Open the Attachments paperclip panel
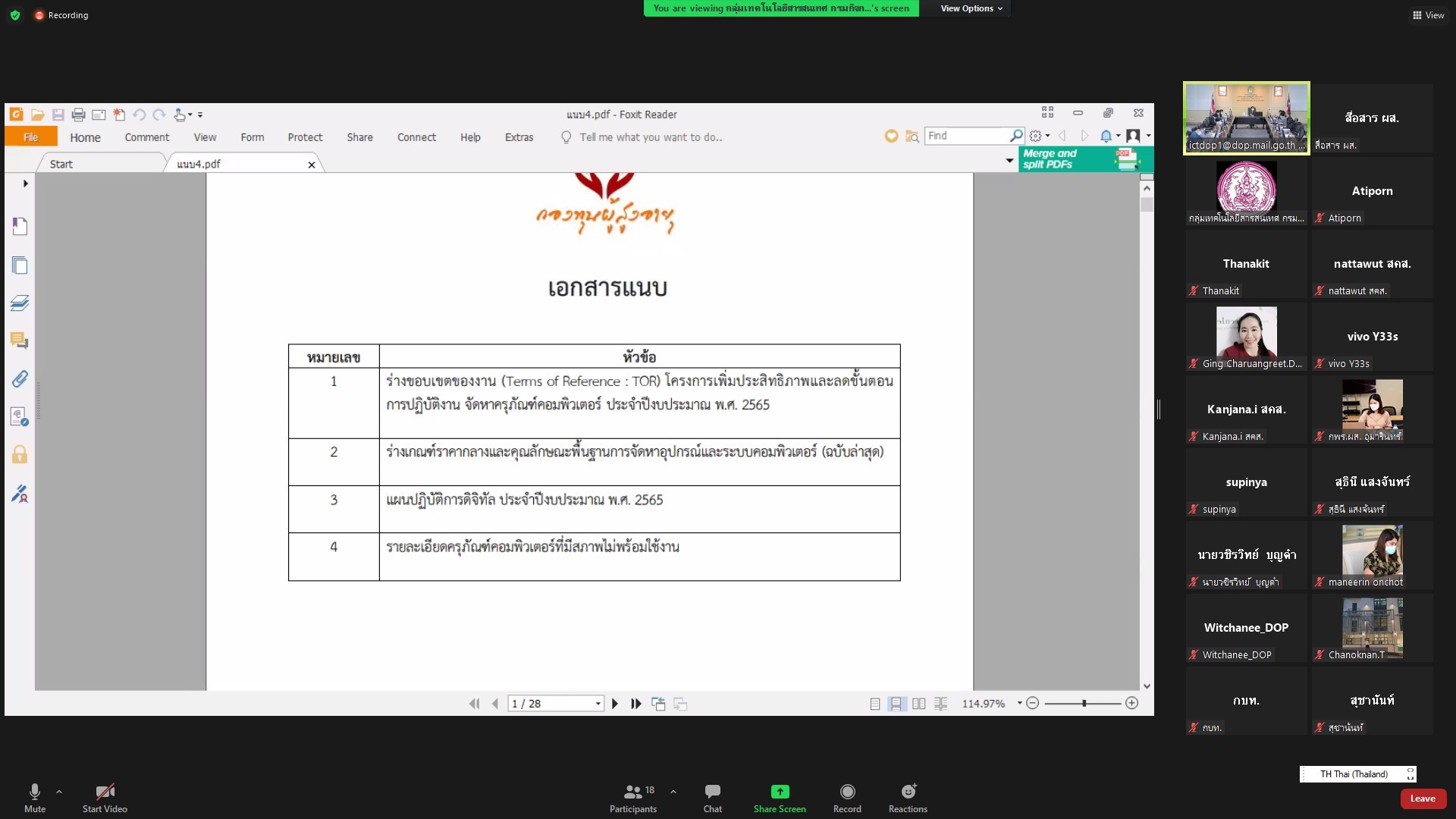This screenshot has height=819, width=1456. 20,378
